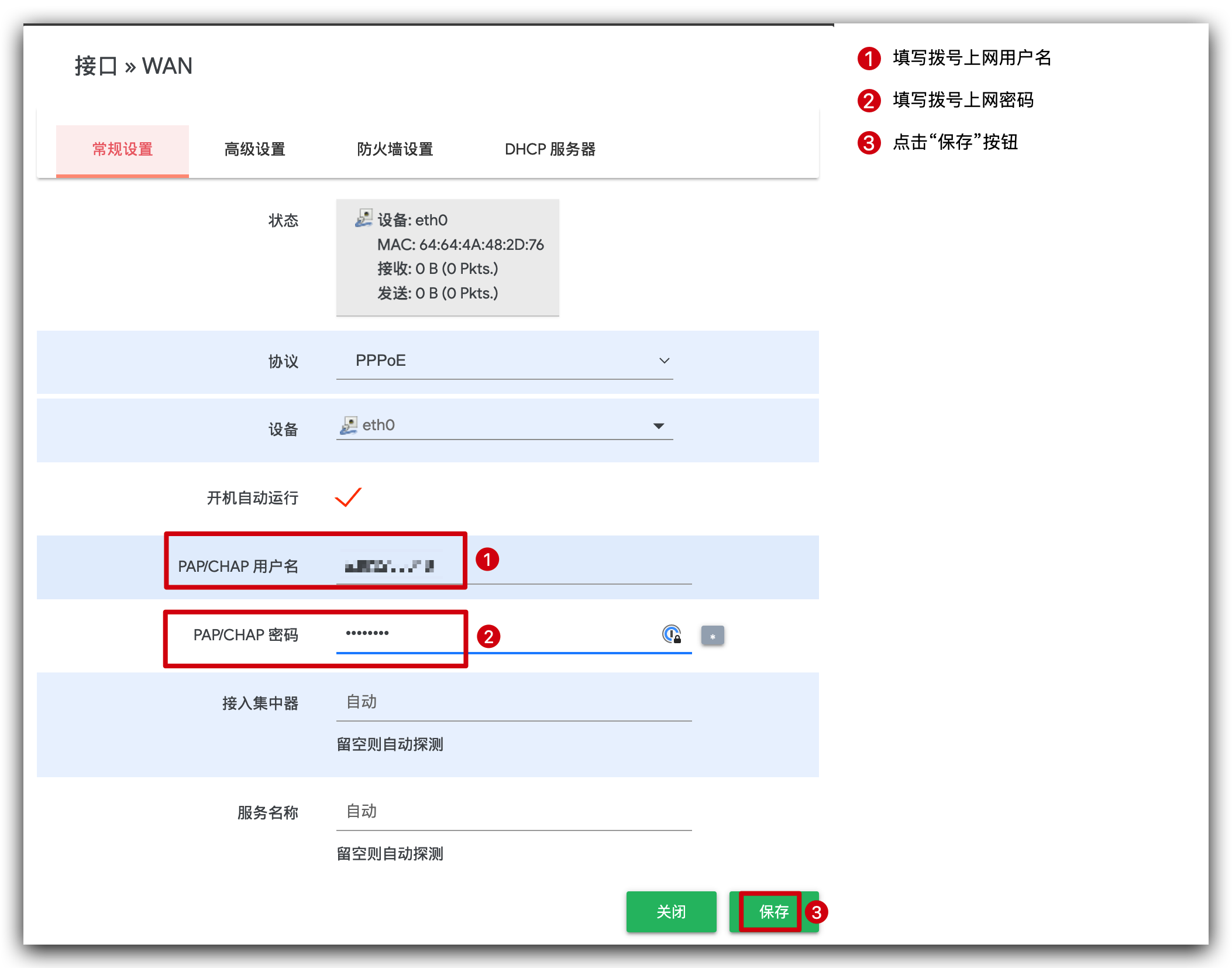This screenshot has height=968, width=1232.
Task: Click the 状态 label
Action: [x=283, y=221]
